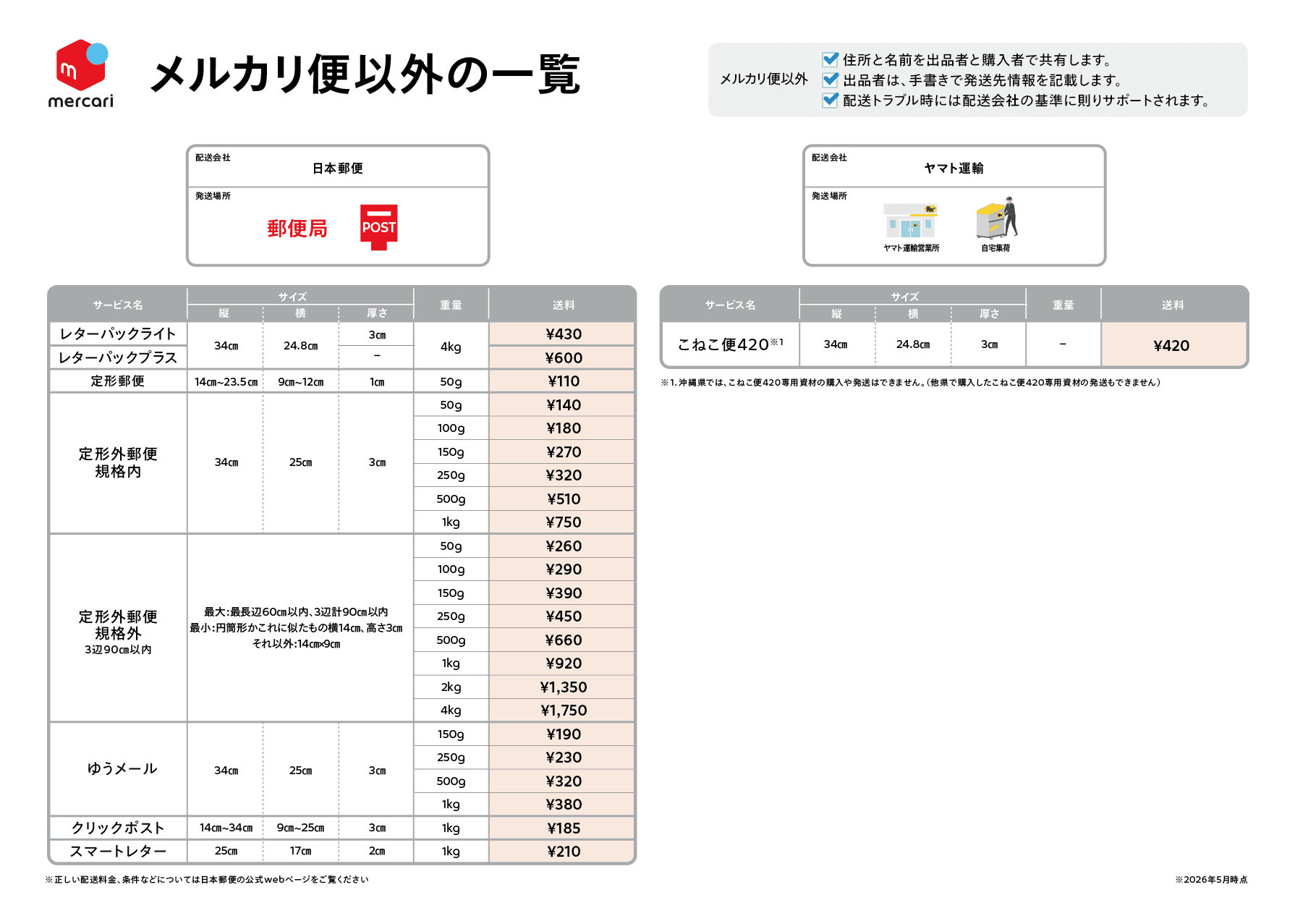Click the 送料 header of the 日本郵便 table
This screenshot has width=1295, height=924.
(564, 305)
